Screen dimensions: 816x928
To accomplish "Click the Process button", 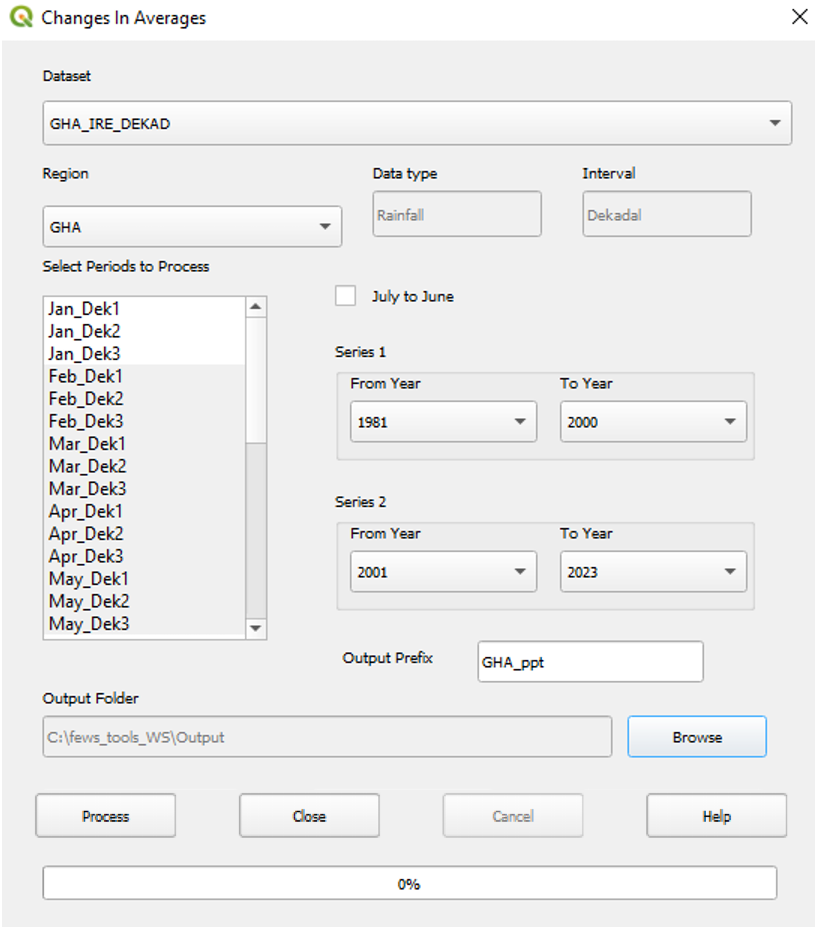I will tap(106, 816).
